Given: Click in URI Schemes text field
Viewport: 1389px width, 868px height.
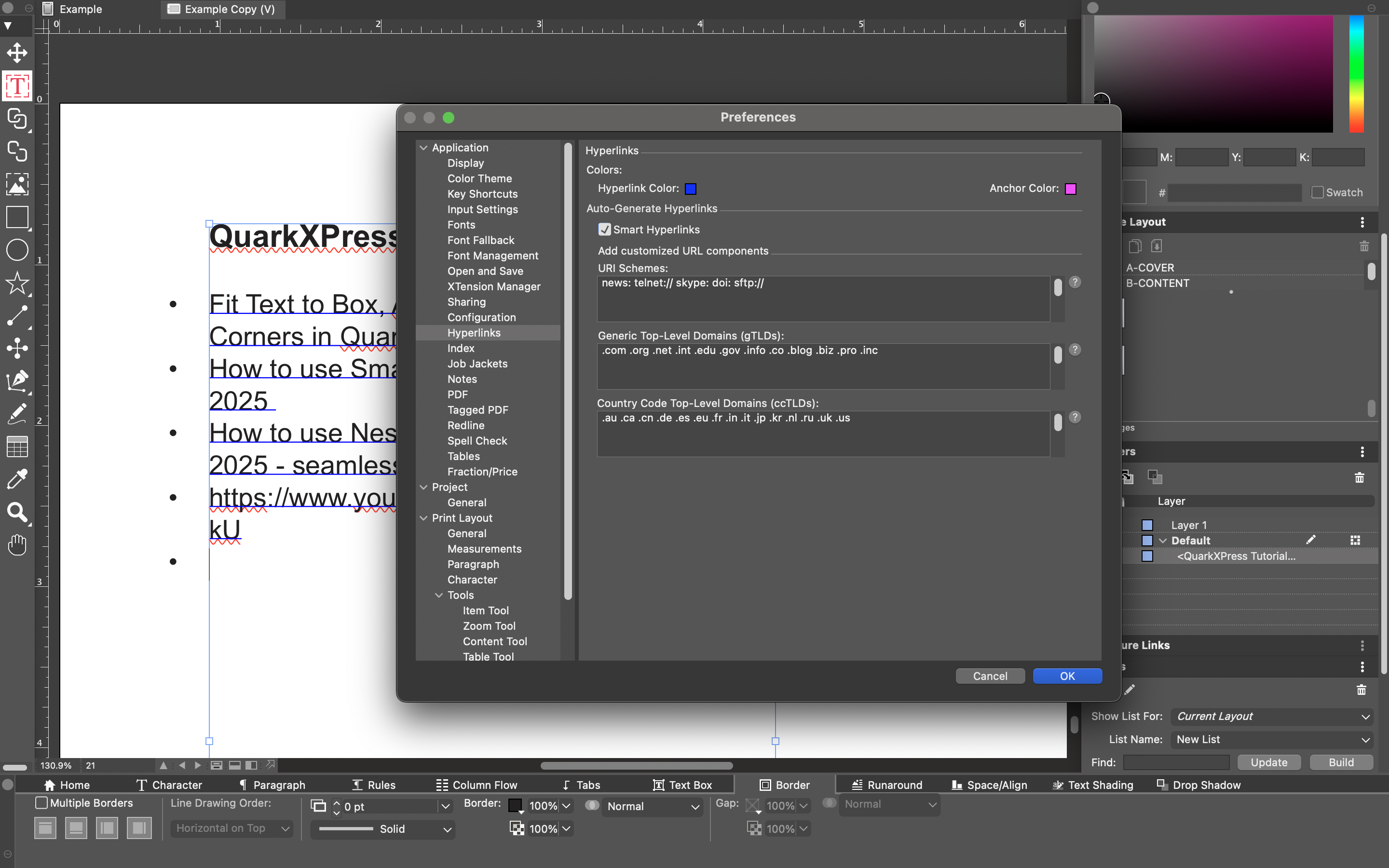Looking at the screenshot, I should tap(823, 298).
